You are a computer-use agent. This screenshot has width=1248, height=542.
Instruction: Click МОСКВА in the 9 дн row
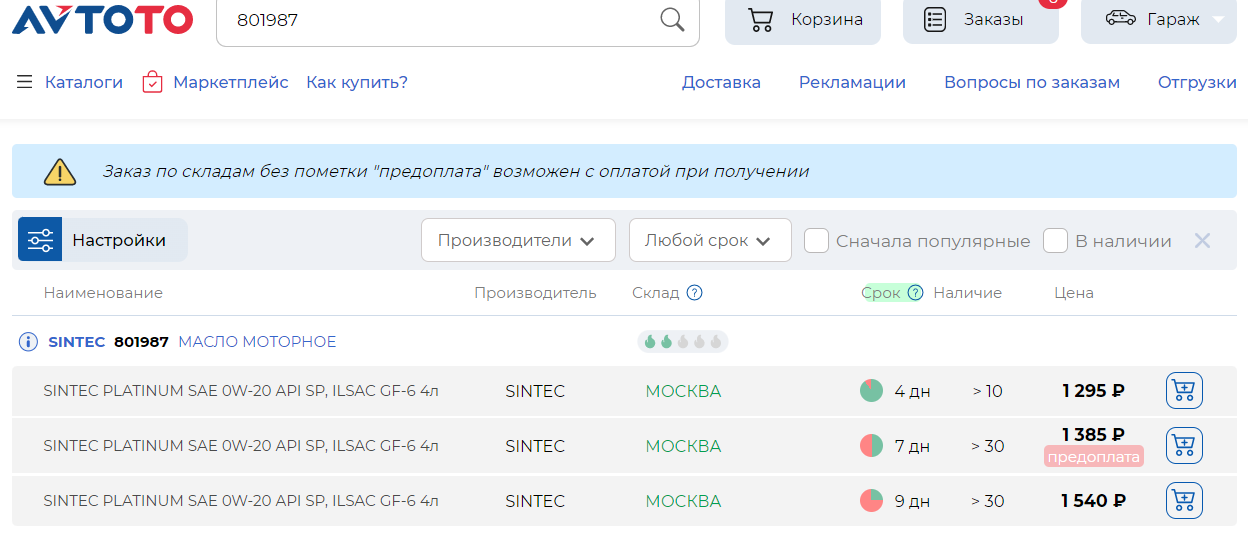[x=683, y=501]
